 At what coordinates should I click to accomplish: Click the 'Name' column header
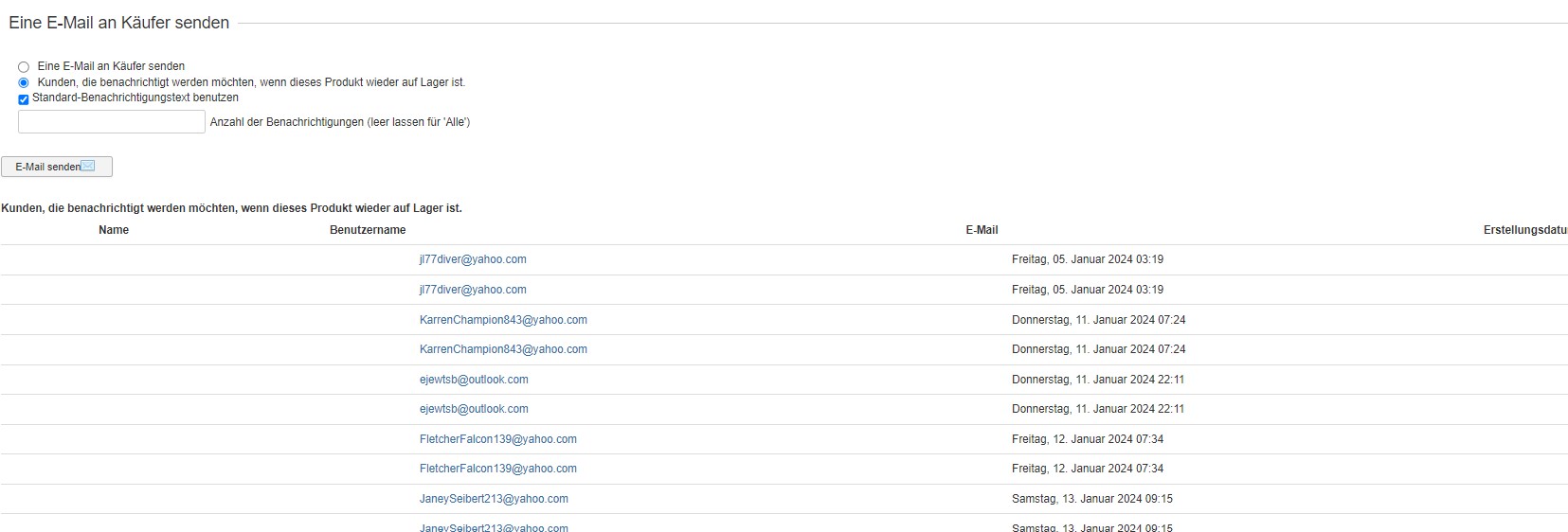(114, 230)
